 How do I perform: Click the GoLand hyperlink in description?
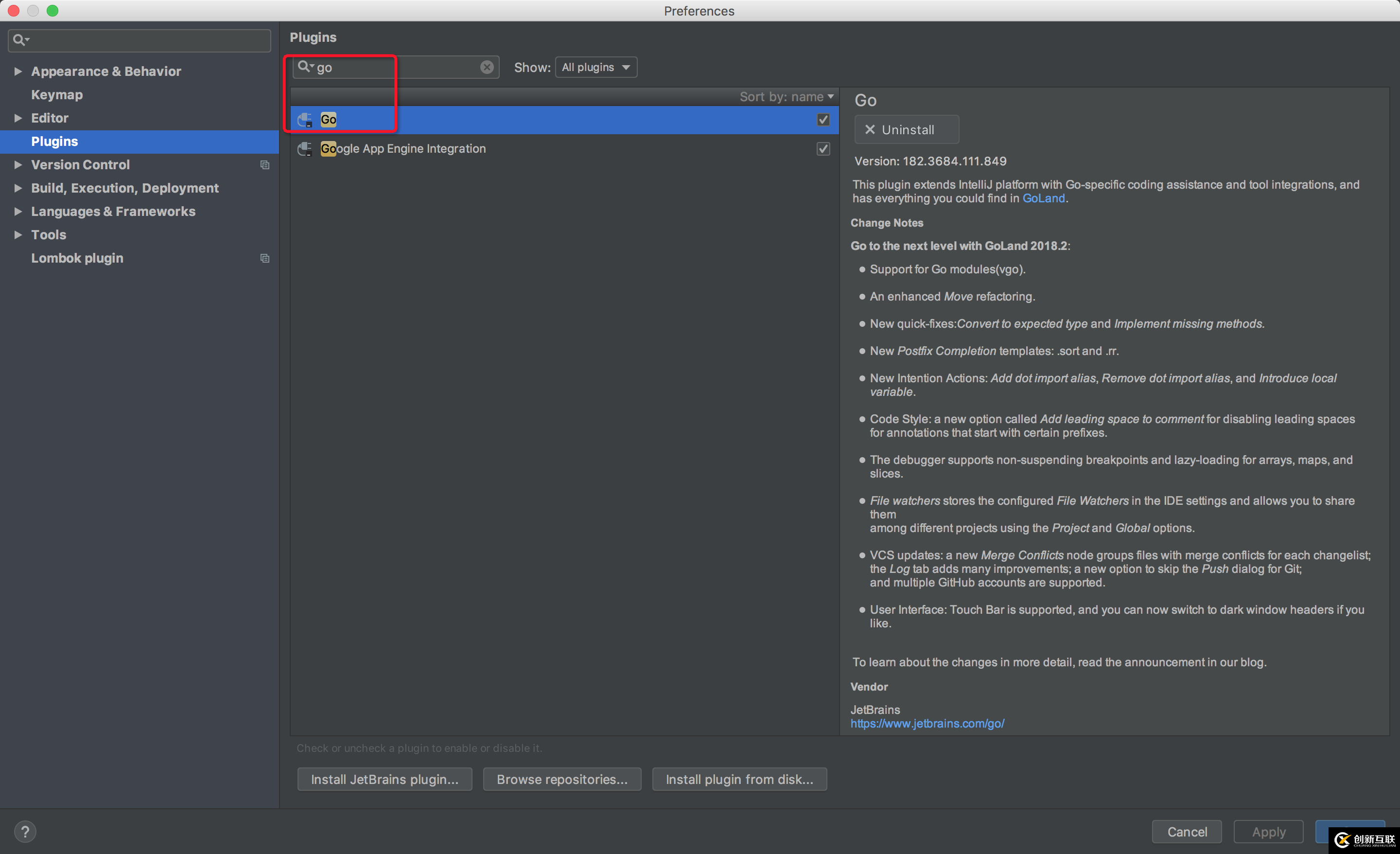(1044, 197)
